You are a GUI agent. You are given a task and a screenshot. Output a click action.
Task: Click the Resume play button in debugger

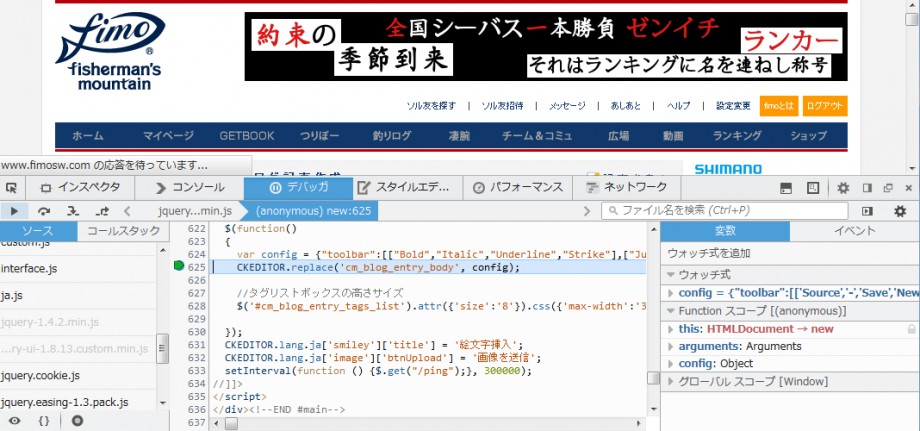[x=15, y=211]
